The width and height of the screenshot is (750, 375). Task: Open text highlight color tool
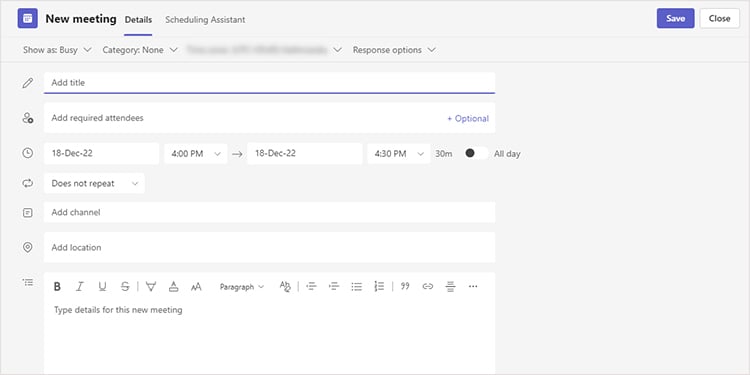point(151,287)
